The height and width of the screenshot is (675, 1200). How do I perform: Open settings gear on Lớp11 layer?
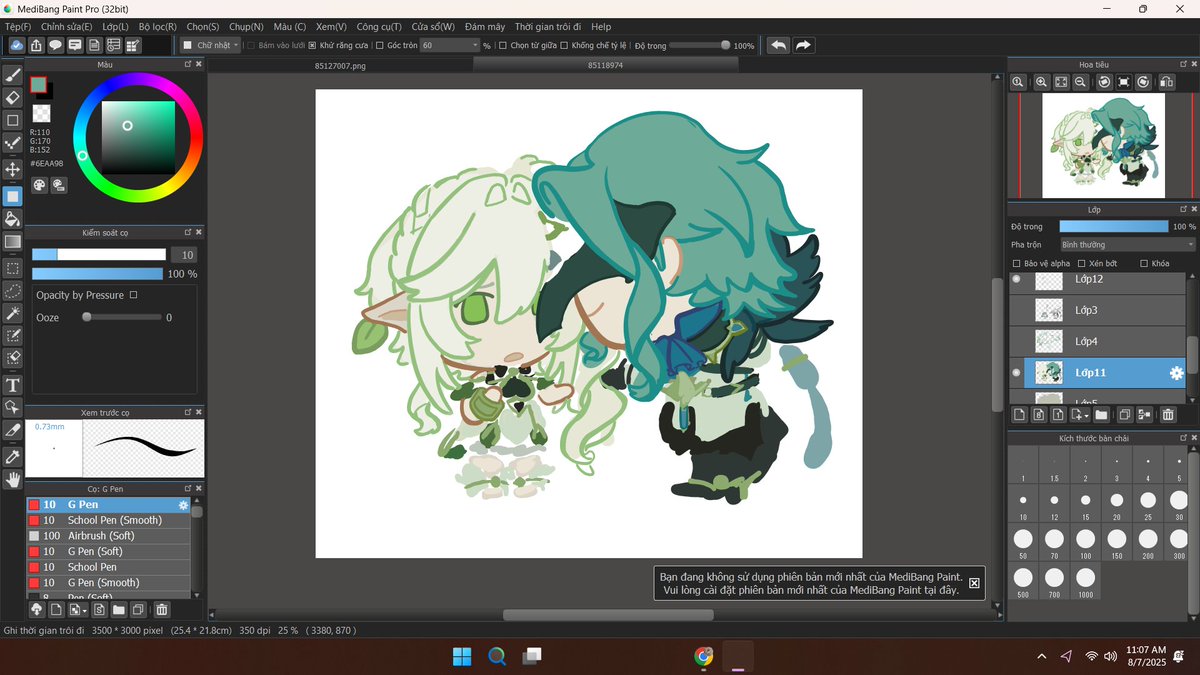pos(1176,373)
